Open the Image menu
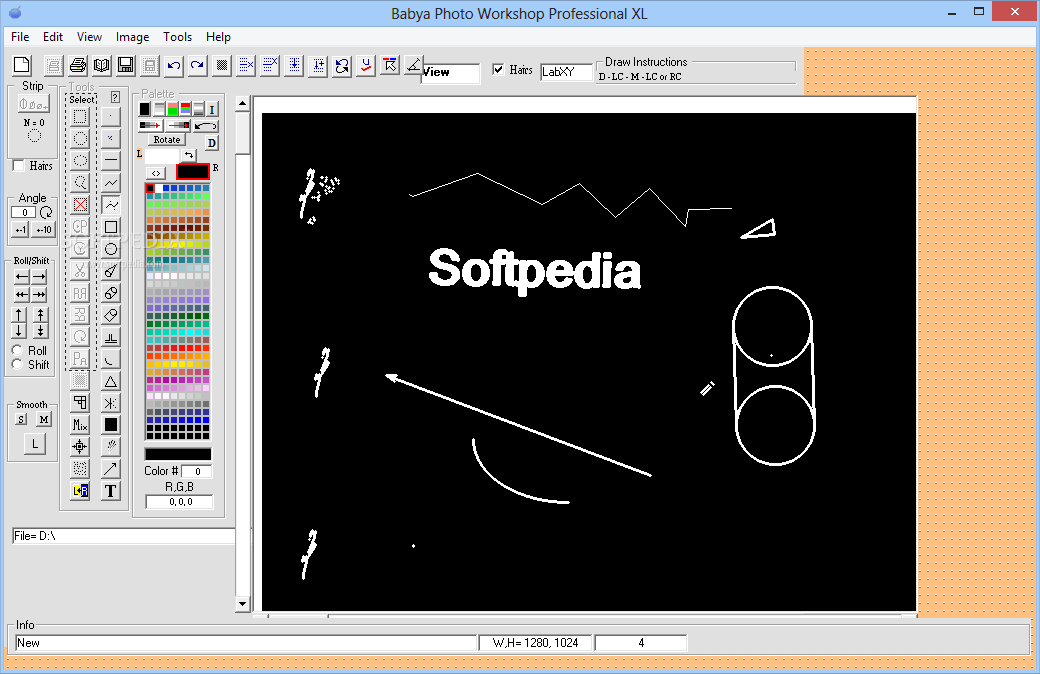The image size is (1040, 674). click(x=133, y=37)
